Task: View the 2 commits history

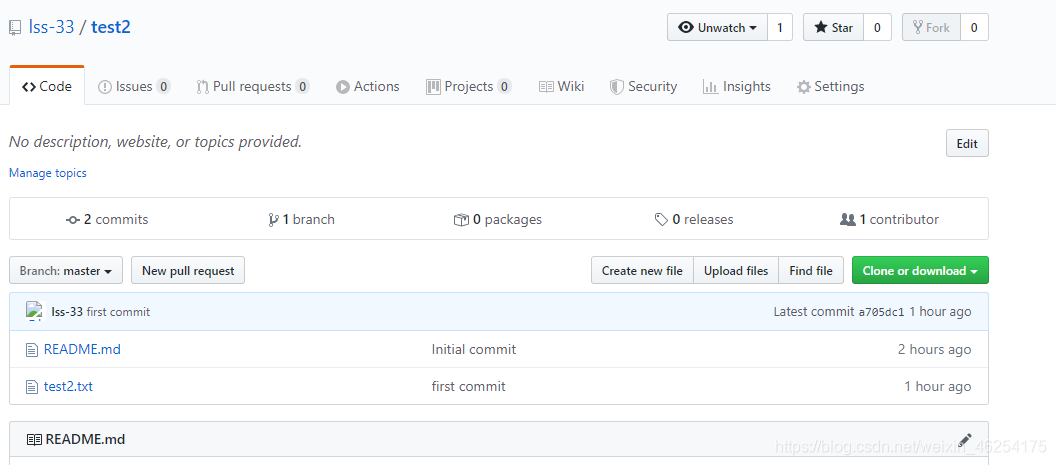Action: click(x=107, y=220)
